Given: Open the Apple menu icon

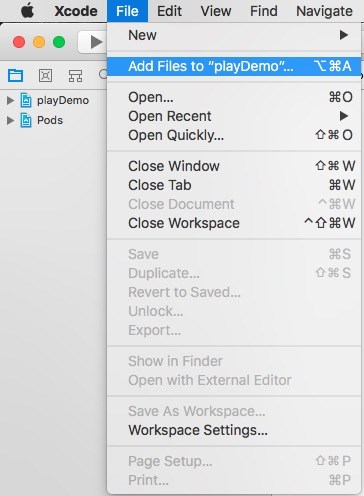Looking at the screenshot, I should tap(28, 11).
